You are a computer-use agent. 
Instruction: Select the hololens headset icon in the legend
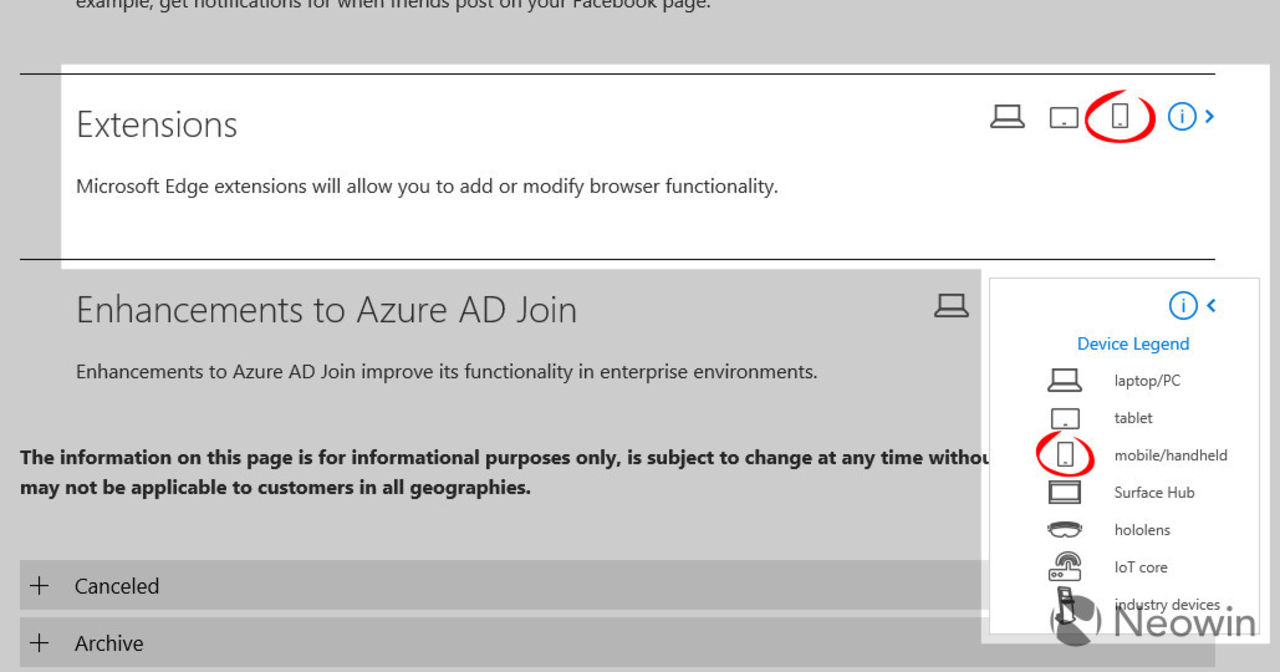coord(1065,530)
